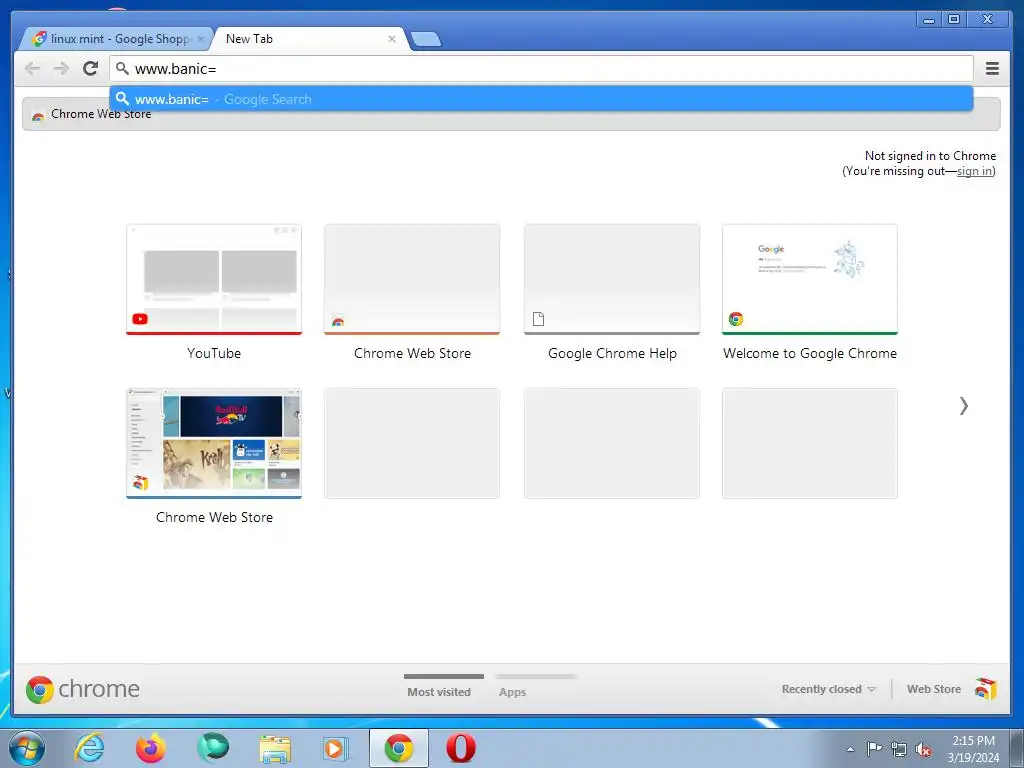Open the Chrome hamburger menu
1024x768 pixels.
click(x=992, y=68)
